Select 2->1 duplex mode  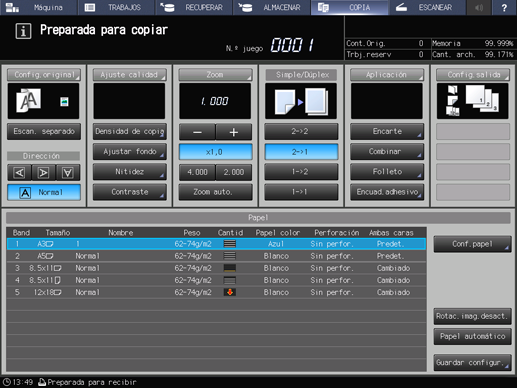coord(301,152)
